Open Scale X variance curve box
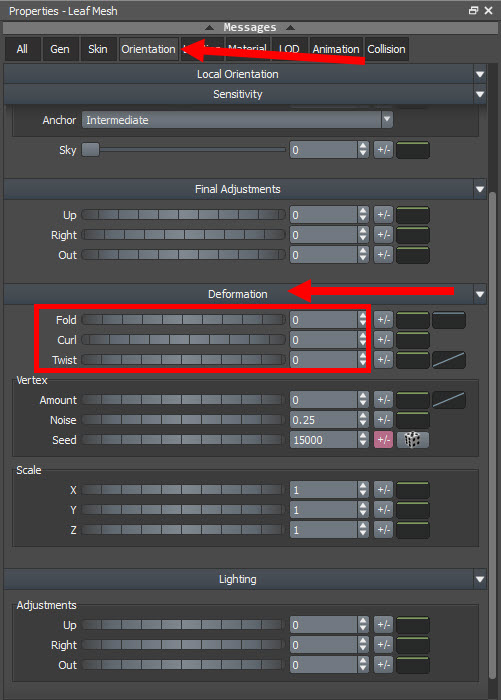 point(413,490)
